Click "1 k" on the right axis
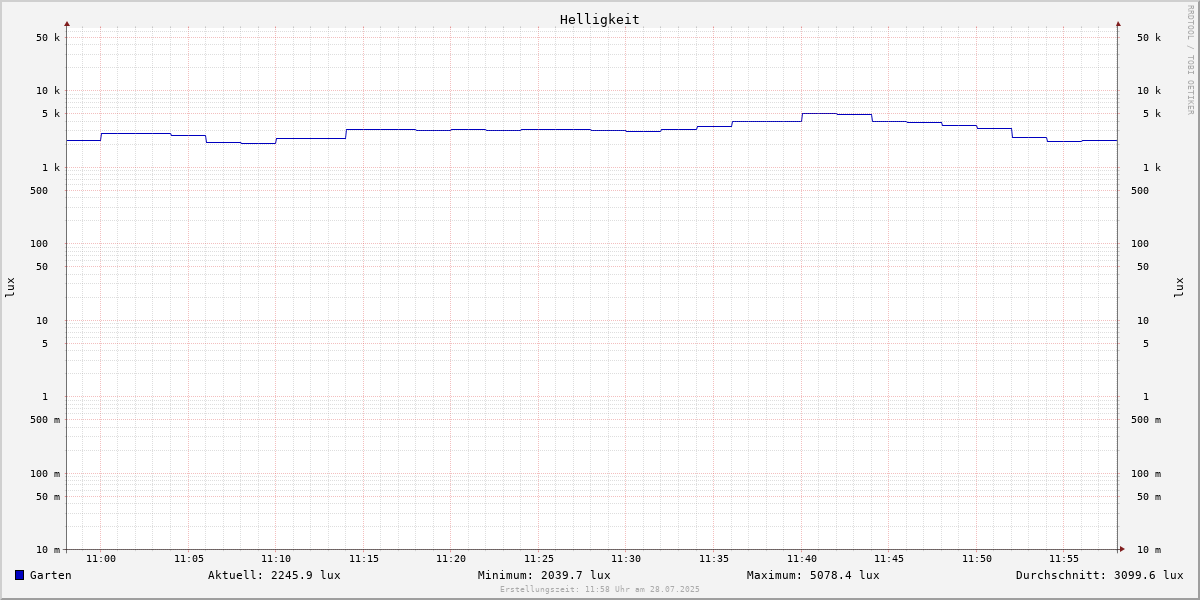The width and height of the screenshot is (1200, 600). point(1152,168)
